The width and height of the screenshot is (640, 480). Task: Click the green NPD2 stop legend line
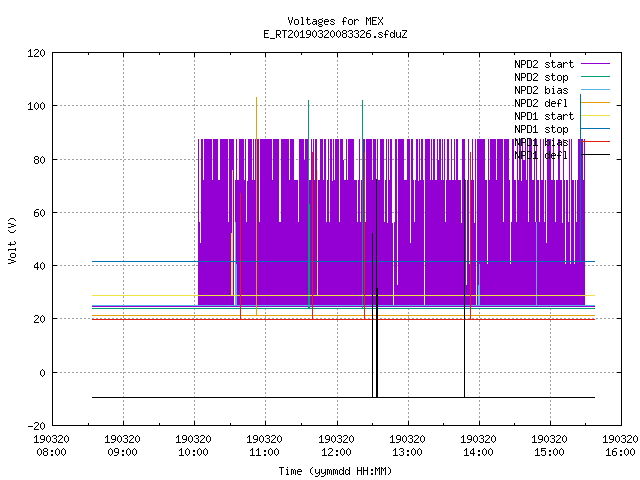pyautogui.click(x=595, y=76)
